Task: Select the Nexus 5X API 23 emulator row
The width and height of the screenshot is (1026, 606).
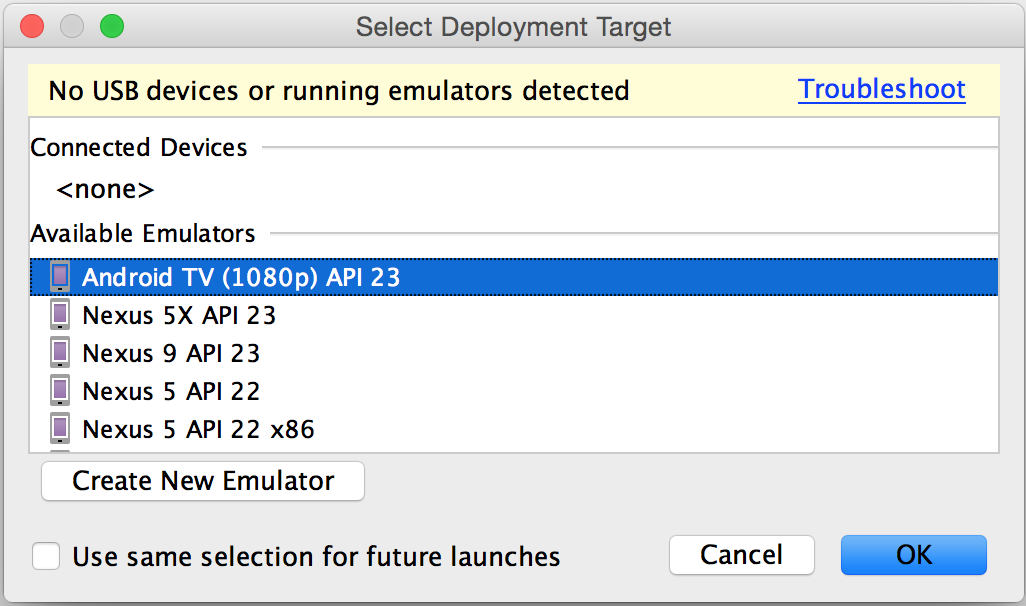Action: tap(514, 315)
